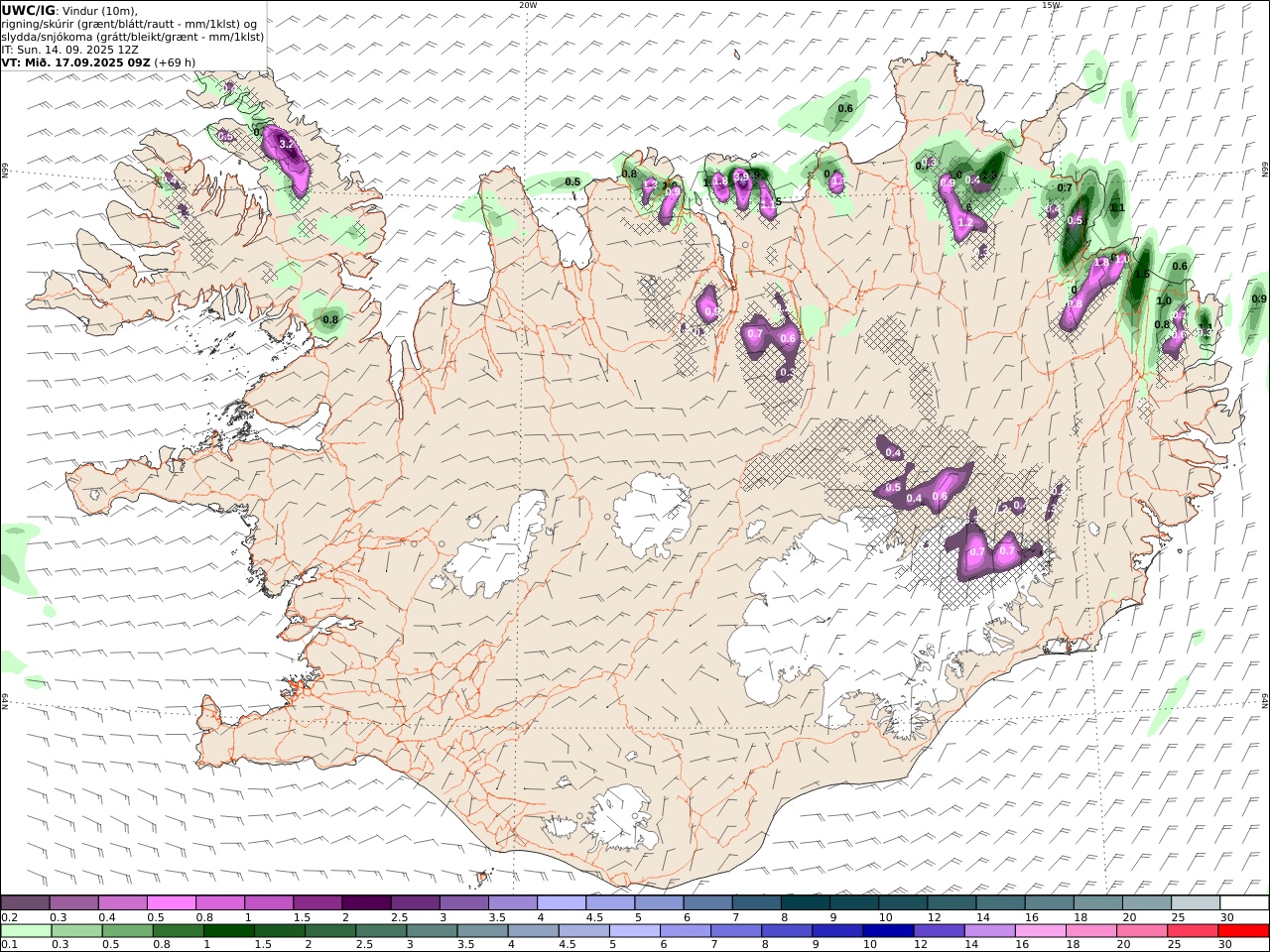Pick the darkest purple swatch between 2 and 2.5 upper row
Screen dimensions: 1270x952
point(365,903)
